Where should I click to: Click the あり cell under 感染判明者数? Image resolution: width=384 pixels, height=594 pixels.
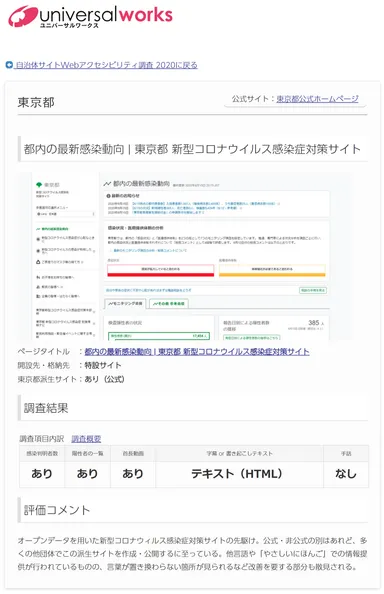pos(42,474)
